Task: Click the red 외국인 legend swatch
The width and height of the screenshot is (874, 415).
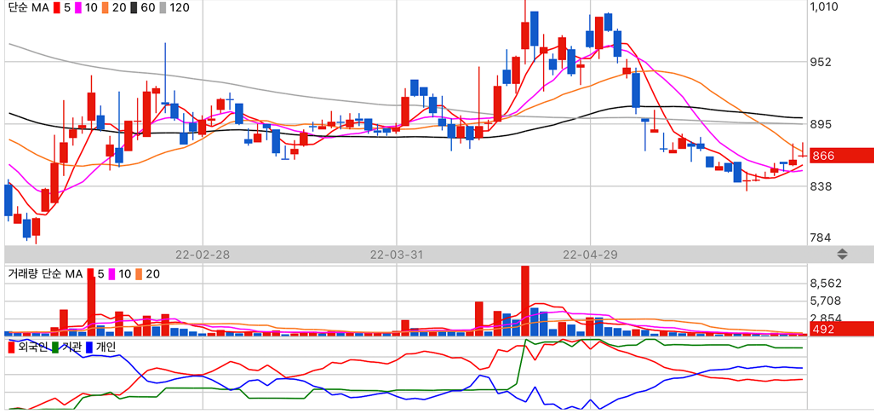Action: pyautogui.click(x=12, y=347)
